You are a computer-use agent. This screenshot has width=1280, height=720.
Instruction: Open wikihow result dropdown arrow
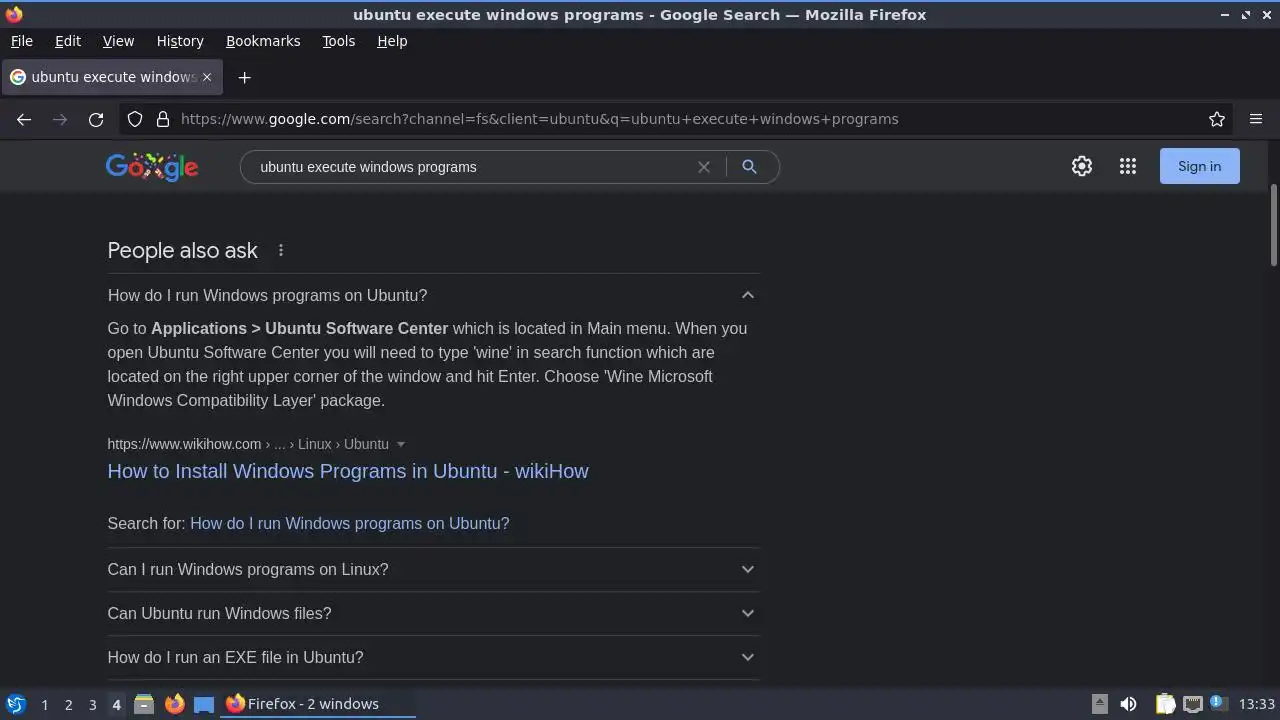[401, 444]
